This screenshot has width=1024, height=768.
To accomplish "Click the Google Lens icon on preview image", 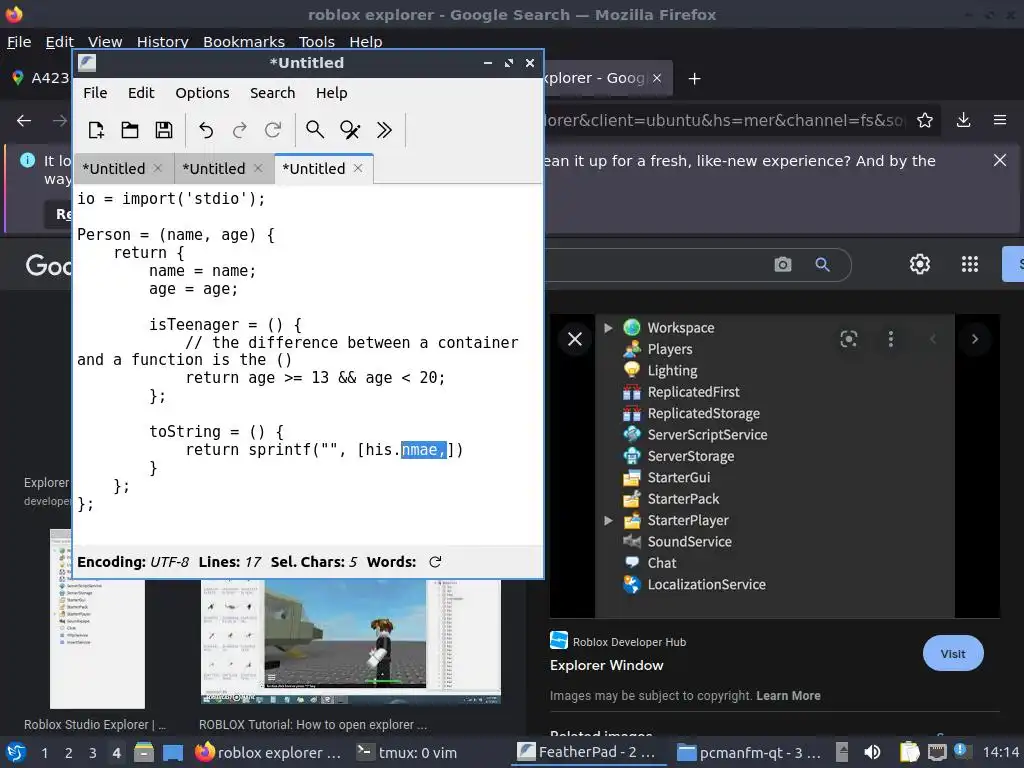I will [x=848, y=338].
